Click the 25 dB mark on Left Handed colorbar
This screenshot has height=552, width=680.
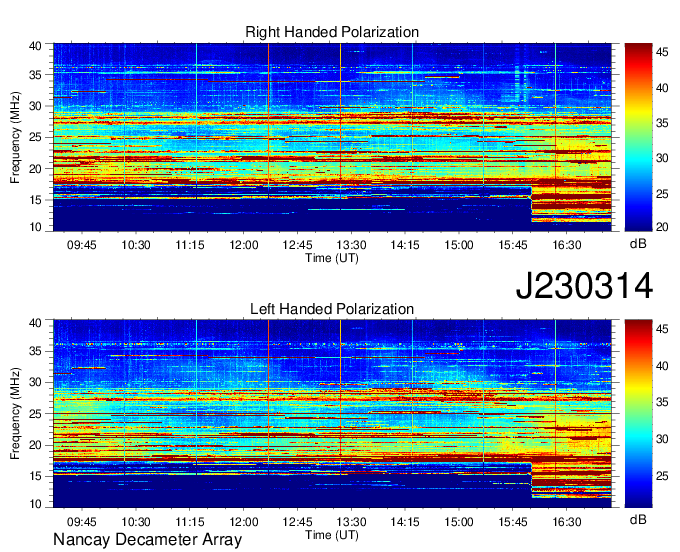point(662,477)
